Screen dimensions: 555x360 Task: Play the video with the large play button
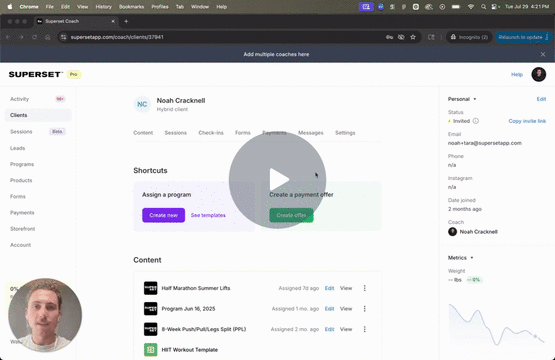pos(277,180)
